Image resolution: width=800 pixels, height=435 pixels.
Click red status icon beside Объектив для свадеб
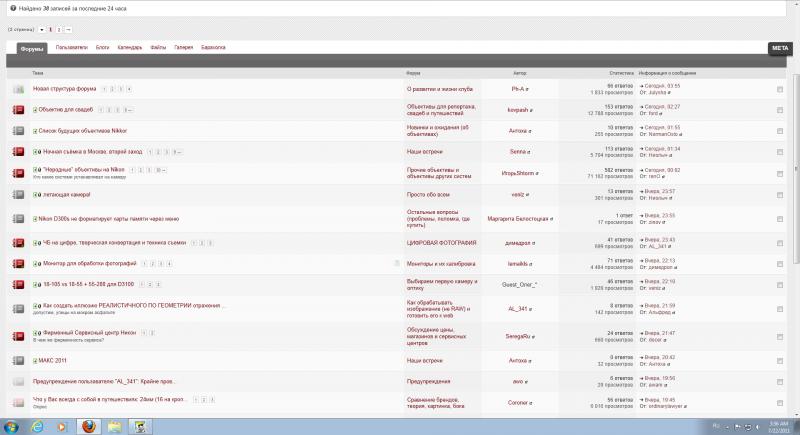[18, 110]
